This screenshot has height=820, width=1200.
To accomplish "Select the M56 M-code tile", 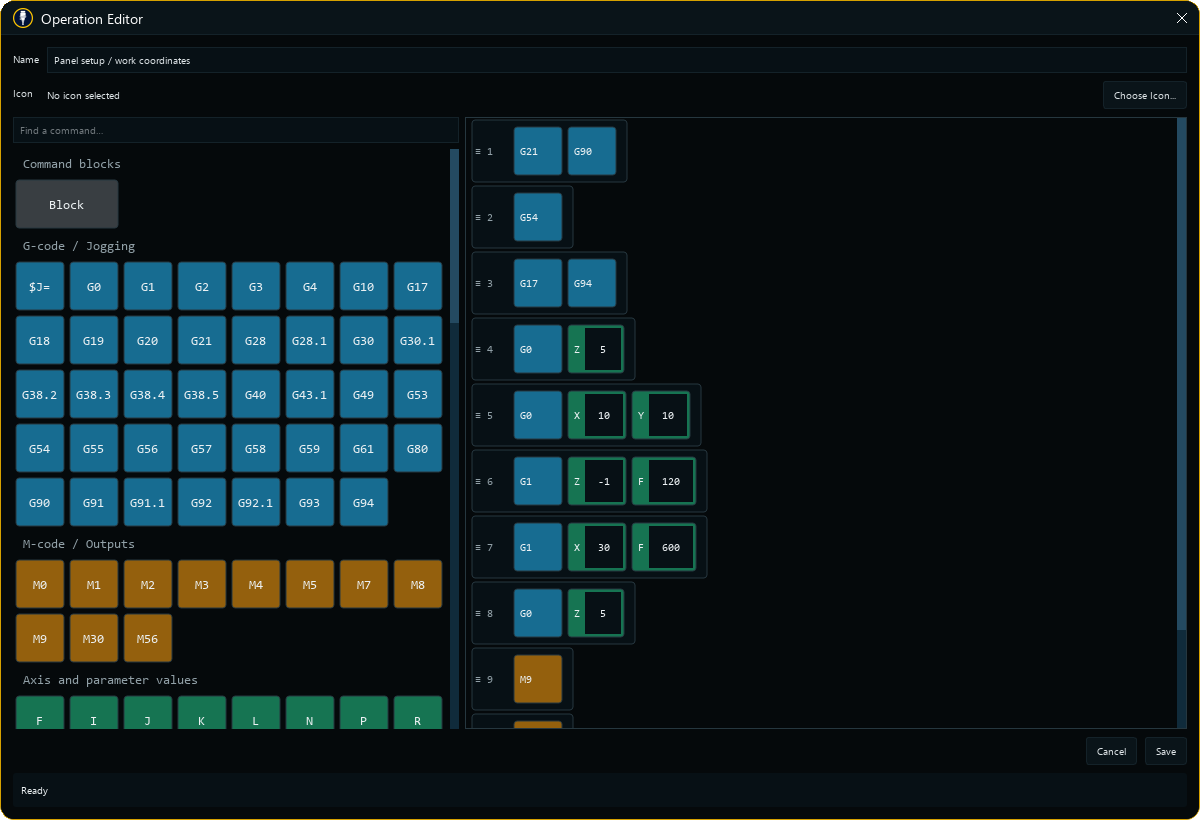I will point(148,639).
